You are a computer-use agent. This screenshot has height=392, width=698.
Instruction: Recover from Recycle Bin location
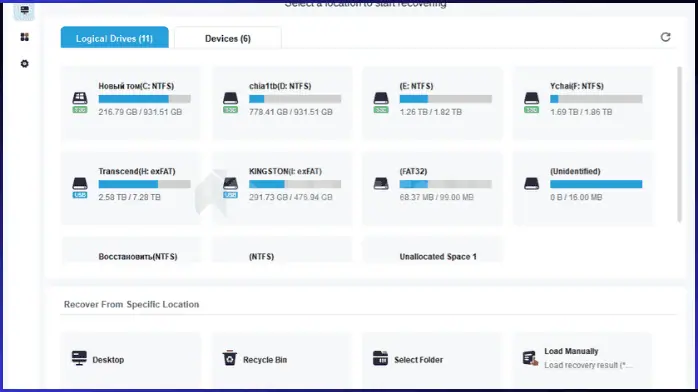(x=282, y=360)
